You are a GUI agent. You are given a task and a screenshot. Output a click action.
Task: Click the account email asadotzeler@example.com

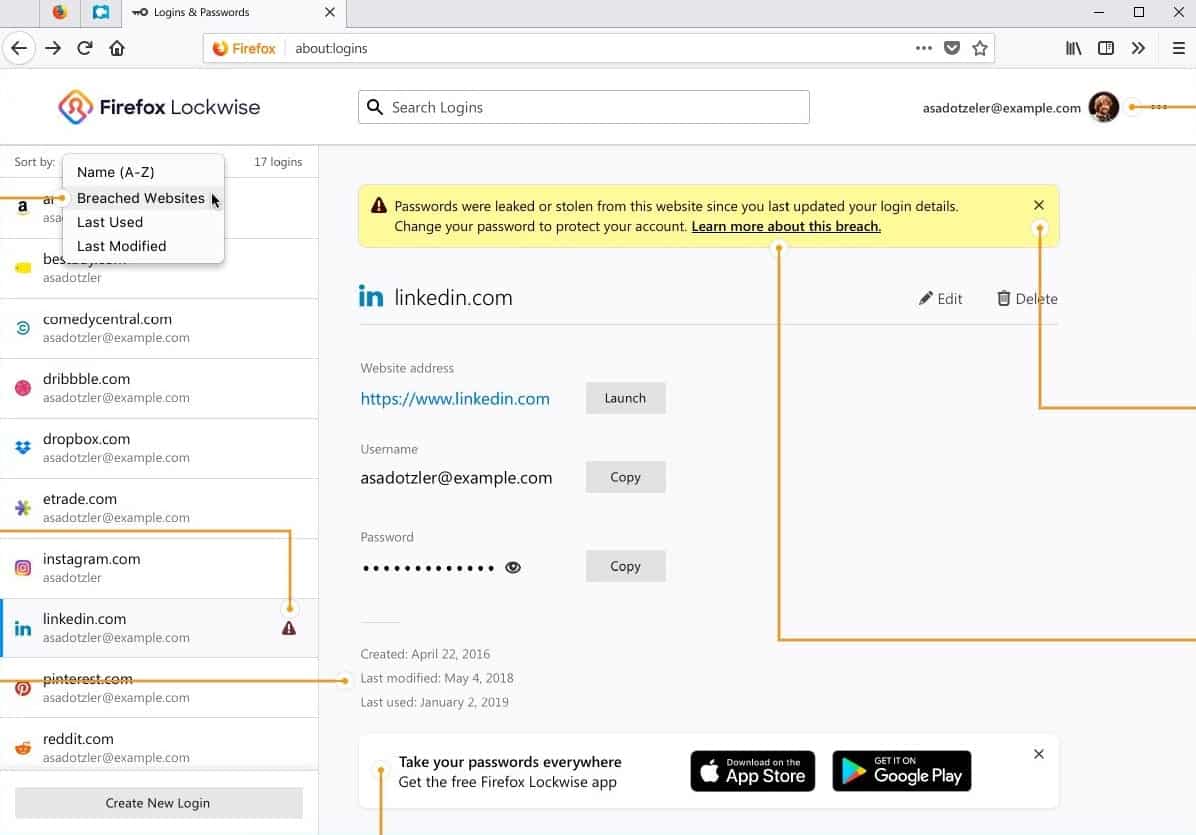1001,108
